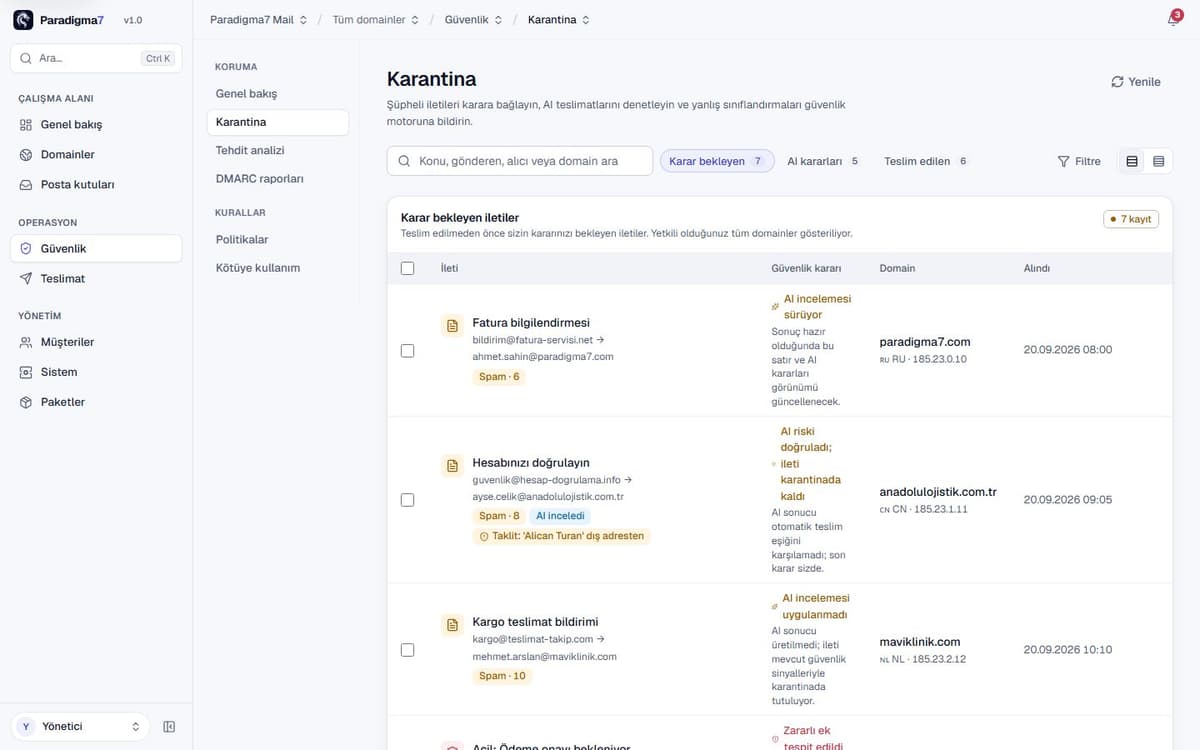
Task: Click the 7 kayıt badge
Action: (x=1131, y=219)
